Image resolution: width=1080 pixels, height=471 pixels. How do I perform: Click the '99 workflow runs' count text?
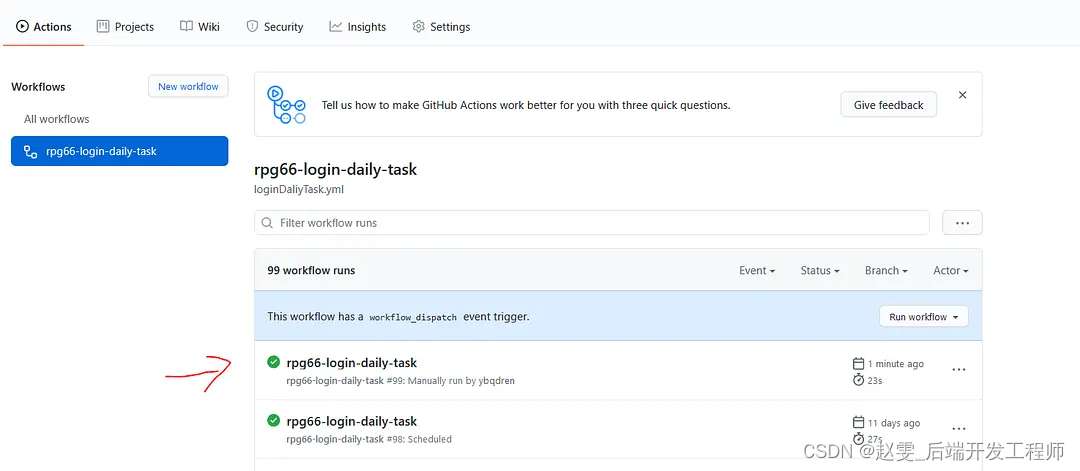(311, 271)
